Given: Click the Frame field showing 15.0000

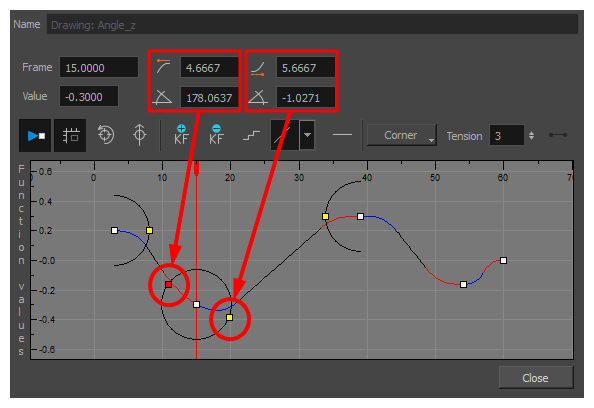Looking at the screenshot, I should click(x=99, y=68).
